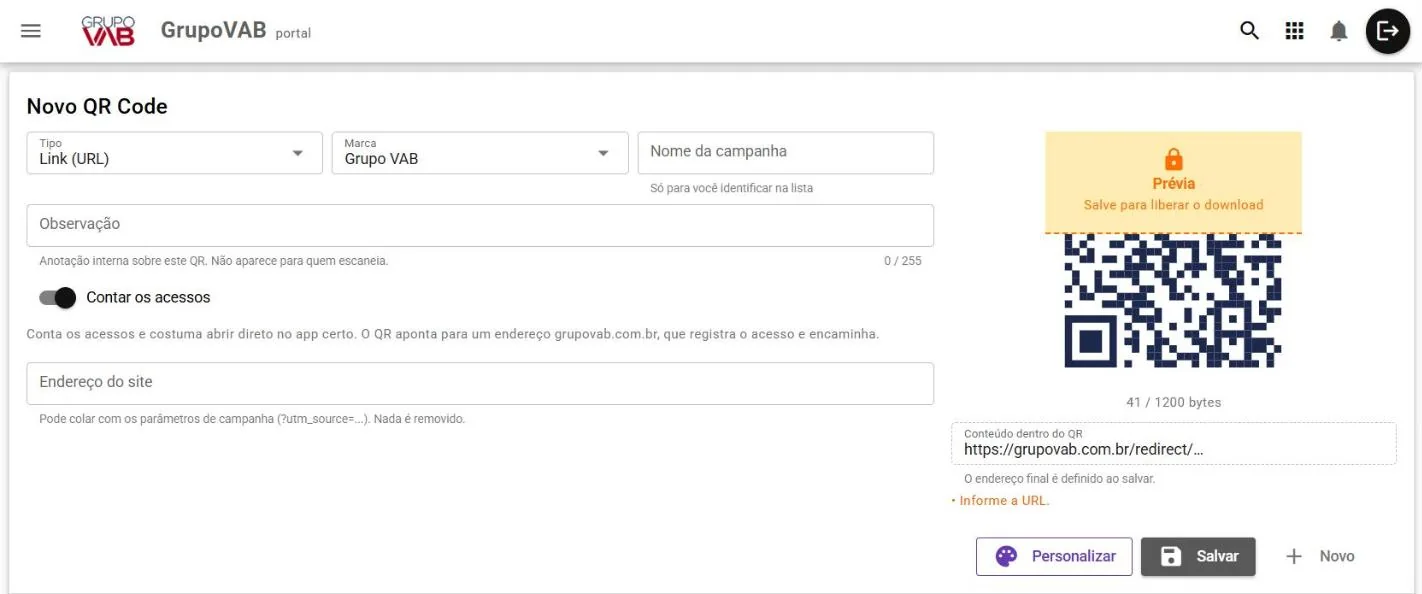
Task: Click the orange lock icon in preview
Action: coord(1173,159)
